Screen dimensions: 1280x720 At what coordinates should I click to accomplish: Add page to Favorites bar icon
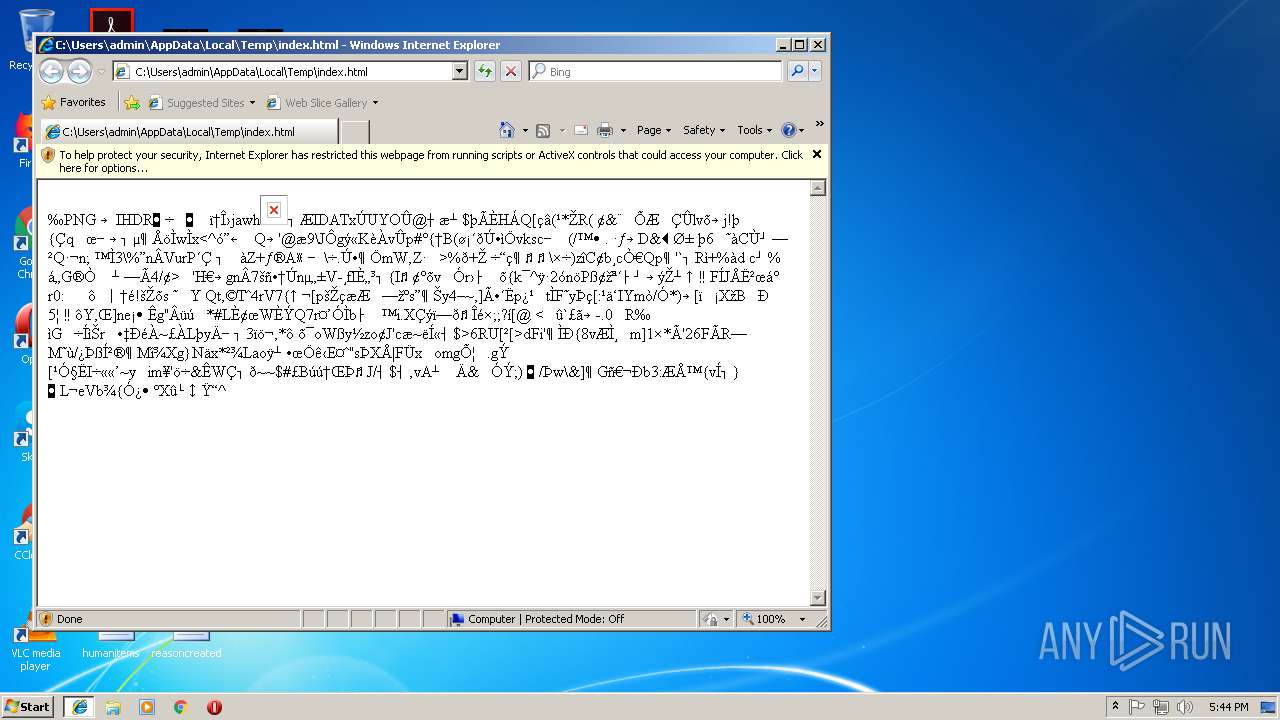131,102
